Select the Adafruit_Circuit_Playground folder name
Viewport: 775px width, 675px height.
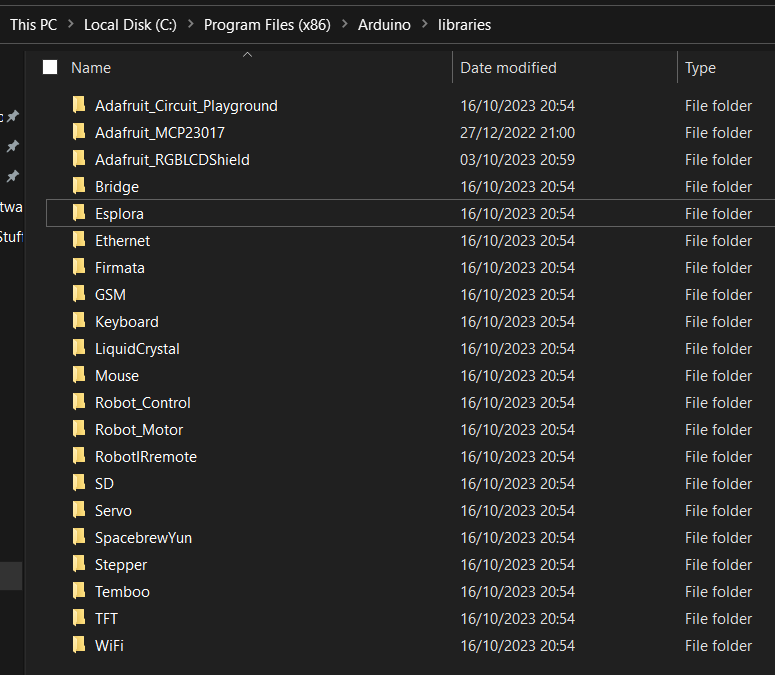[186, 106]
